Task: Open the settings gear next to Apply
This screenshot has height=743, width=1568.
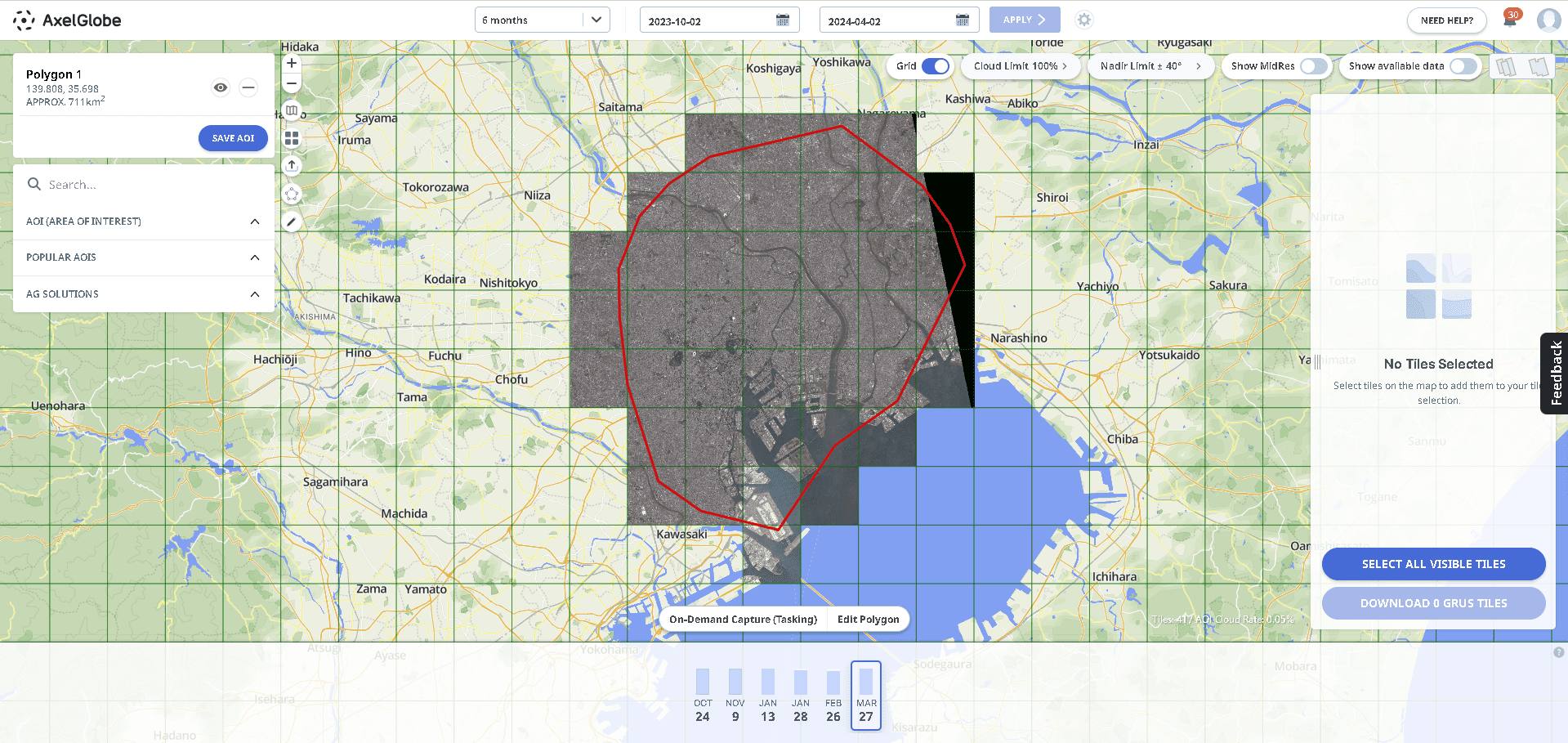Action: 1083,20
